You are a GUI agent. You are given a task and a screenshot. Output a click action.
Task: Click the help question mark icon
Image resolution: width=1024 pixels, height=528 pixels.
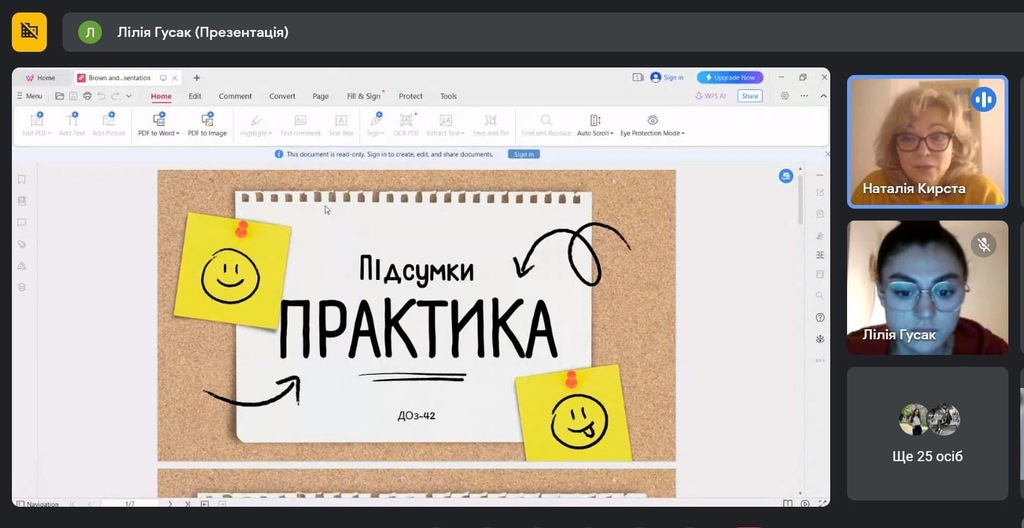click(x=819, y=317)
